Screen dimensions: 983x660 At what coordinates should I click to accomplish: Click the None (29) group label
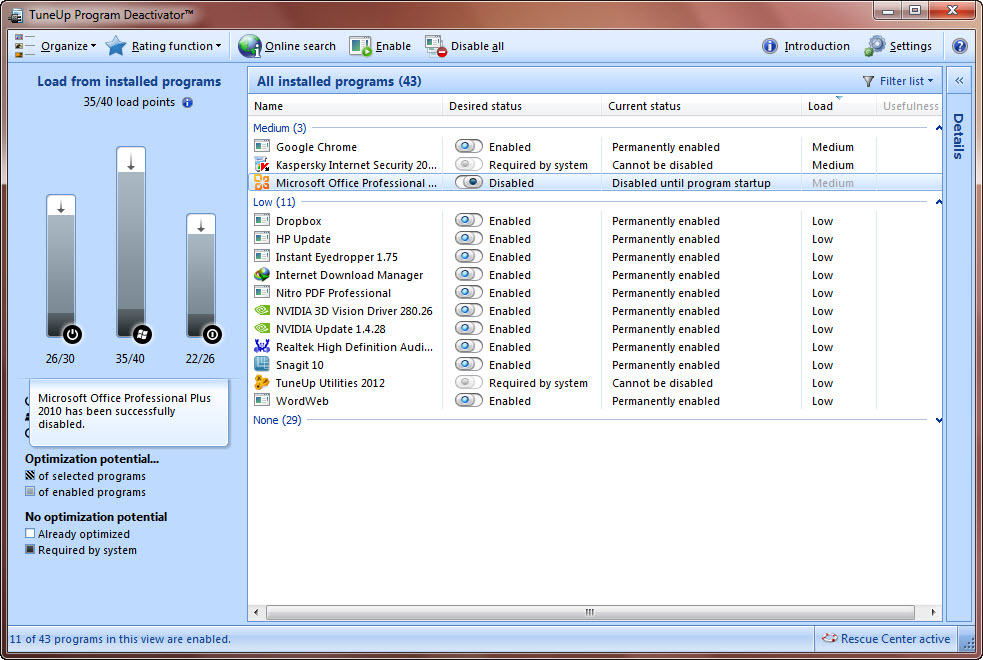[x=277, y=420]
